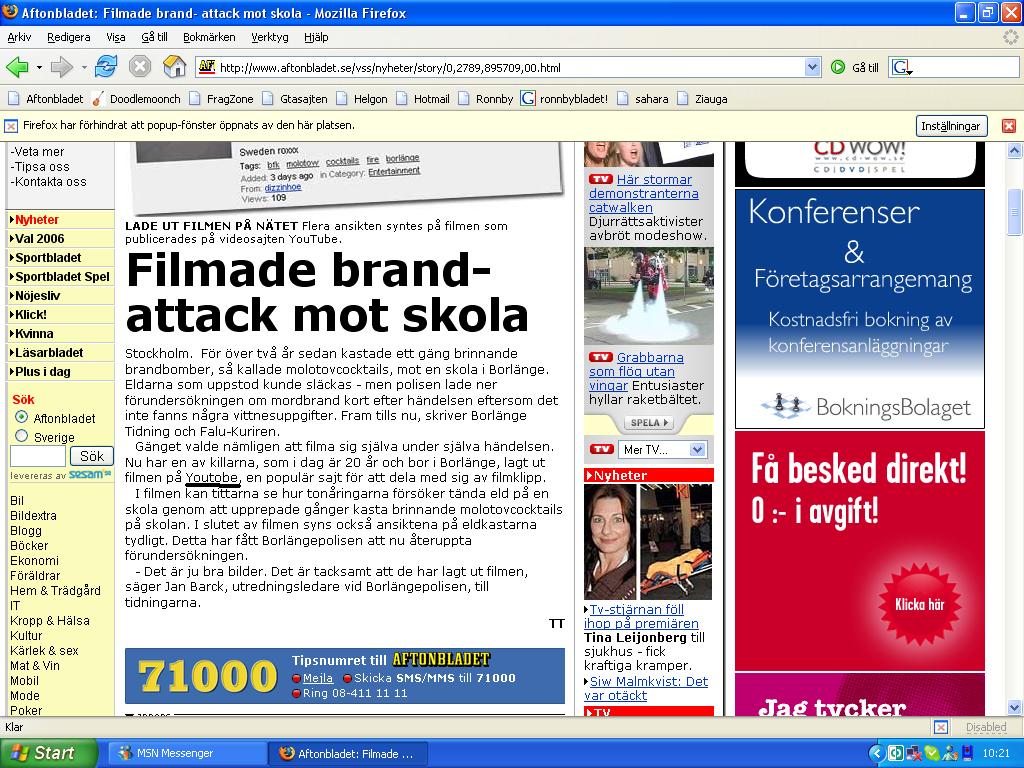Open the Ziauga bookmark
The height and width of the screenshot is (768, 1024).
(703, 99)
